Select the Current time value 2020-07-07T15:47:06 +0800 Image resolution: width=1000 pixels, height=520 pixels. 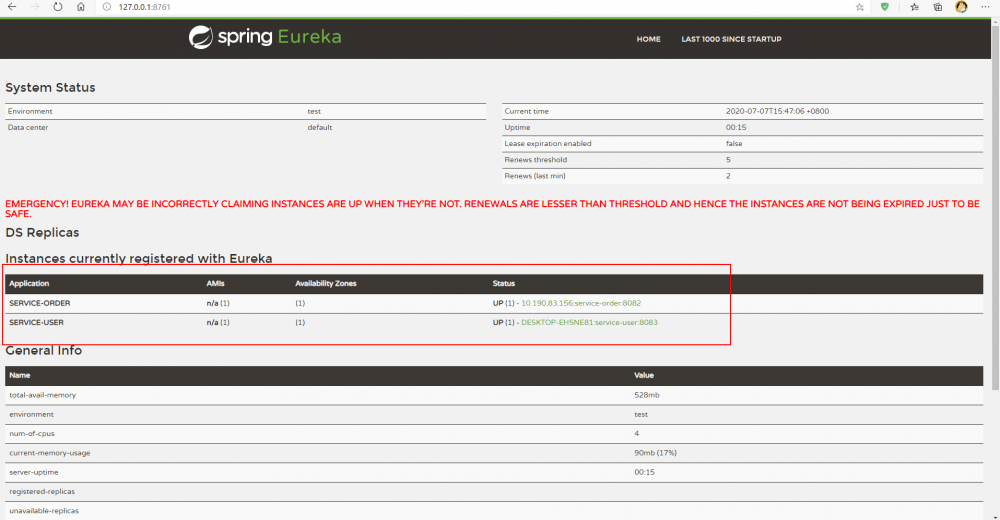(777, 111)
